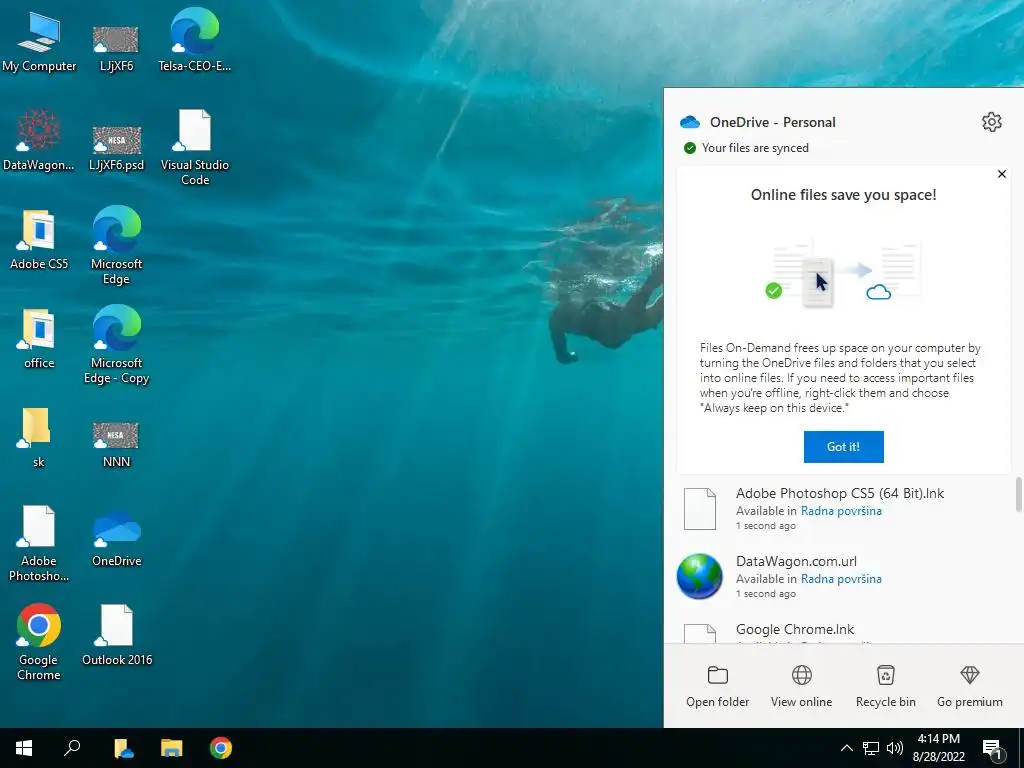
Task: Open the pinned folder with user icon on taskbar
Action: (123, 748)
